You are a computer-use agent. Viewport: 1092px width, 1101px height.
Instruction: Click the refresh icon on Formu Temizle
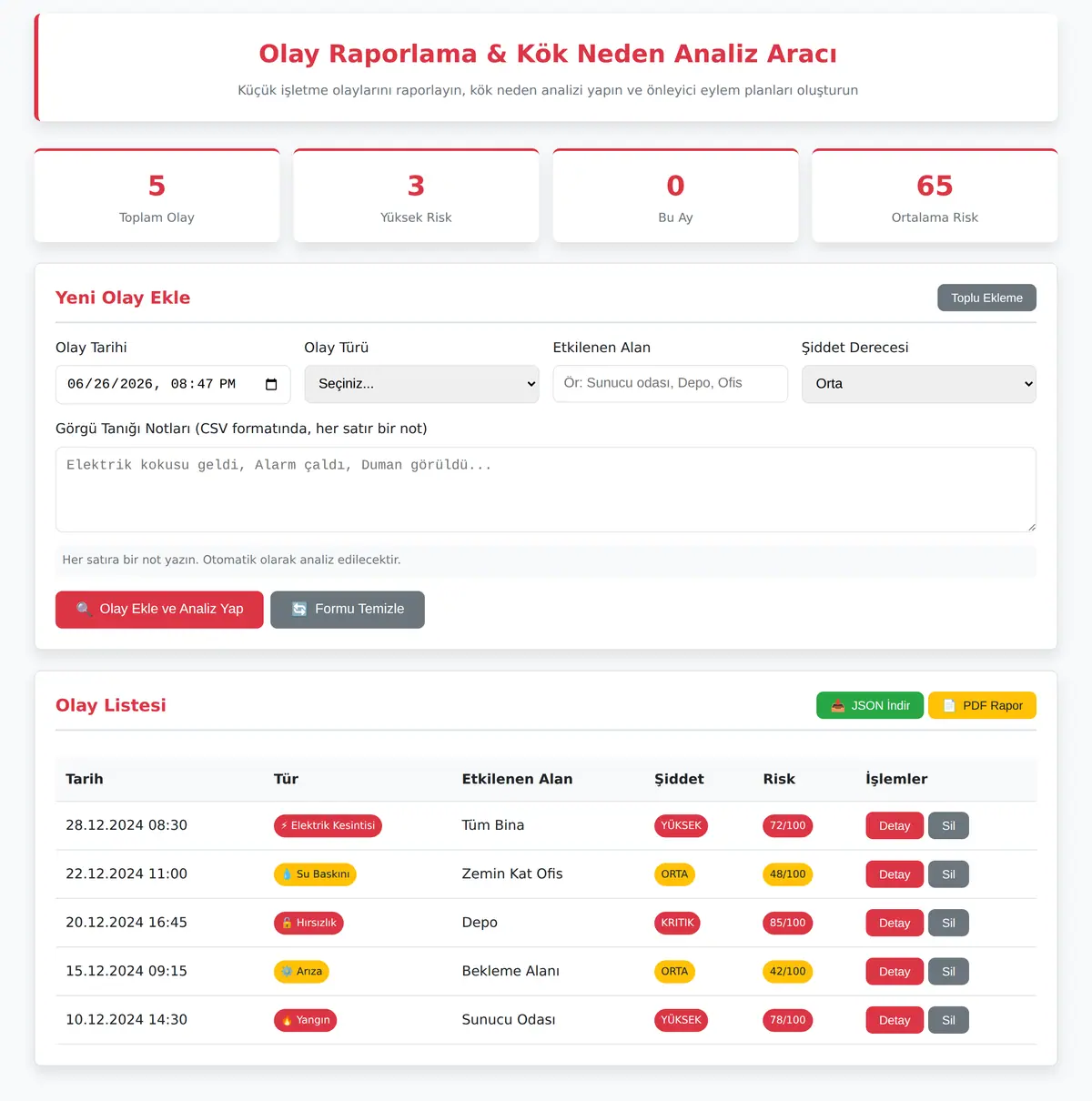pyautogui.click(x=299, y=609)
